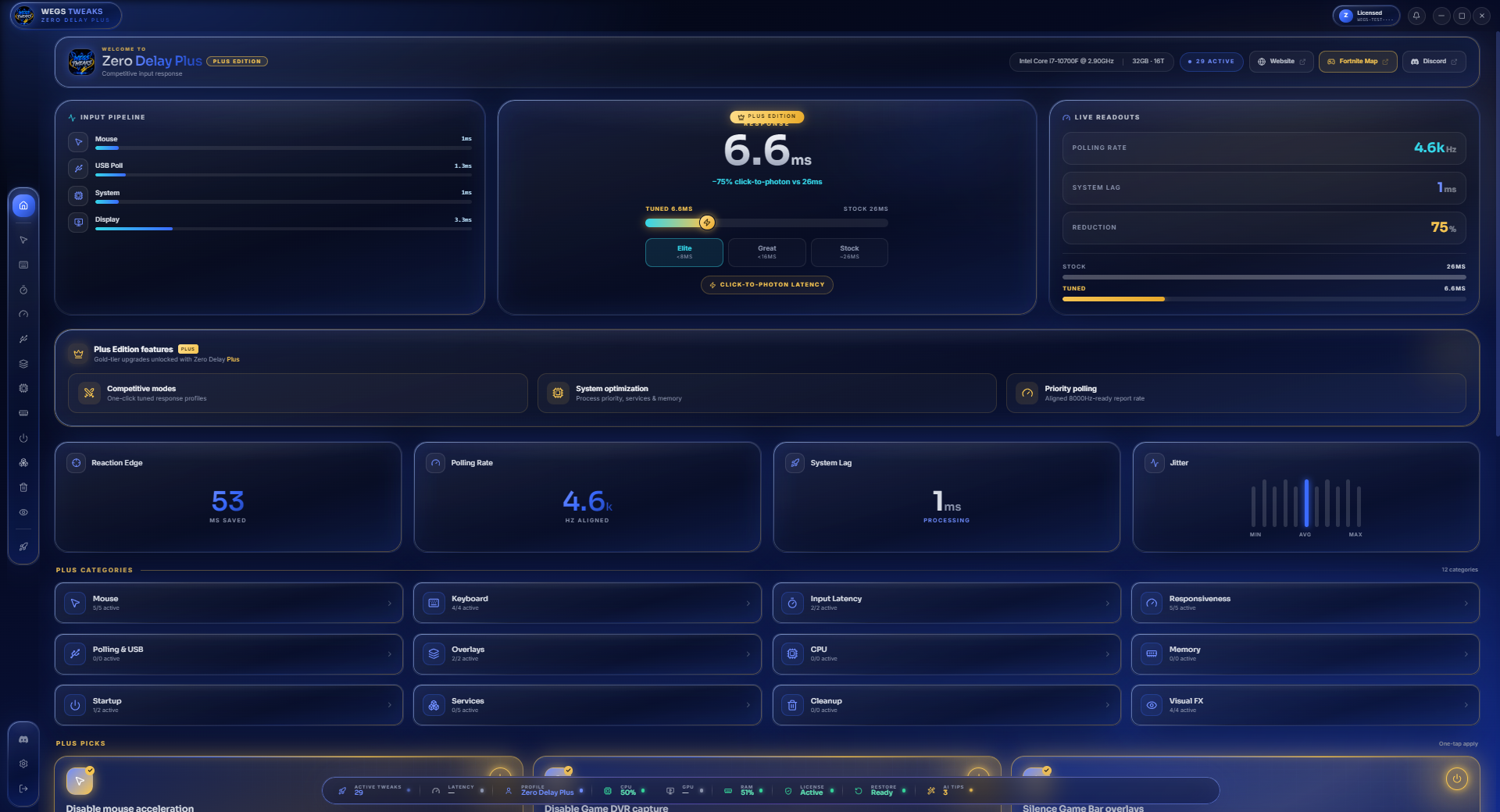
Task: Click the Click-to-Photon Latency button
Action: tap(767, 285)
